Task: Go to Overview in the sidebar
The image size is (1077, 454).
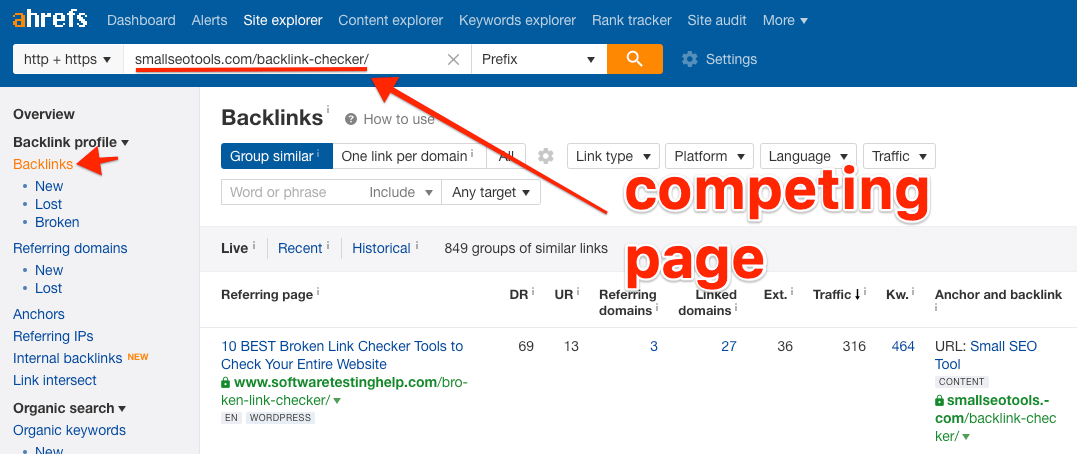Action: click(x=44, y=115)
